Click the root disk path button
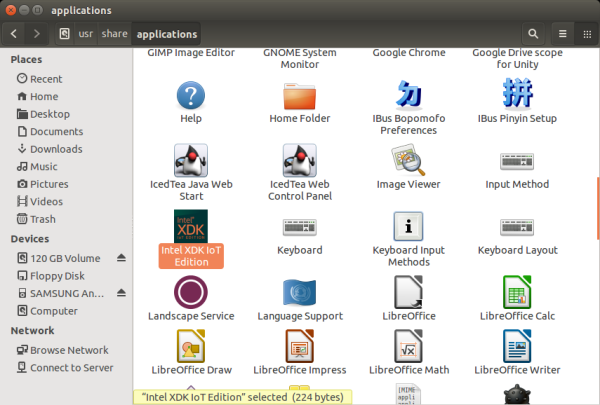The height and width of the screenshot is (405, 600). [65, 34]
